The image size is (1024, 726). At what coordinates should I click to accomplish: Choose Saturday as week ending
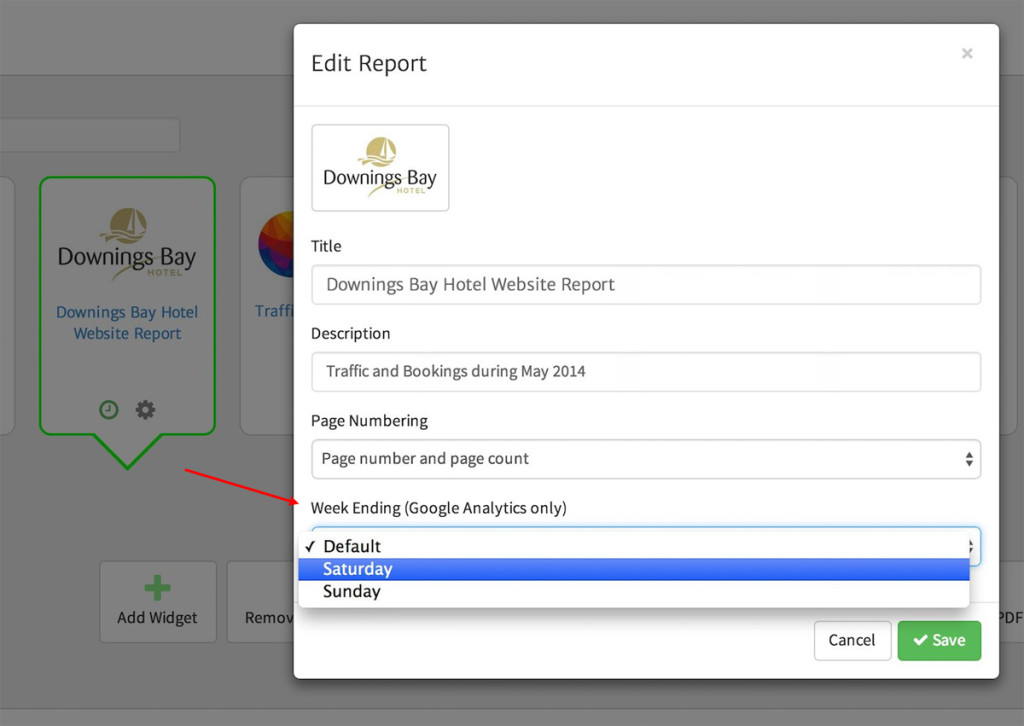tap(357, 569)
